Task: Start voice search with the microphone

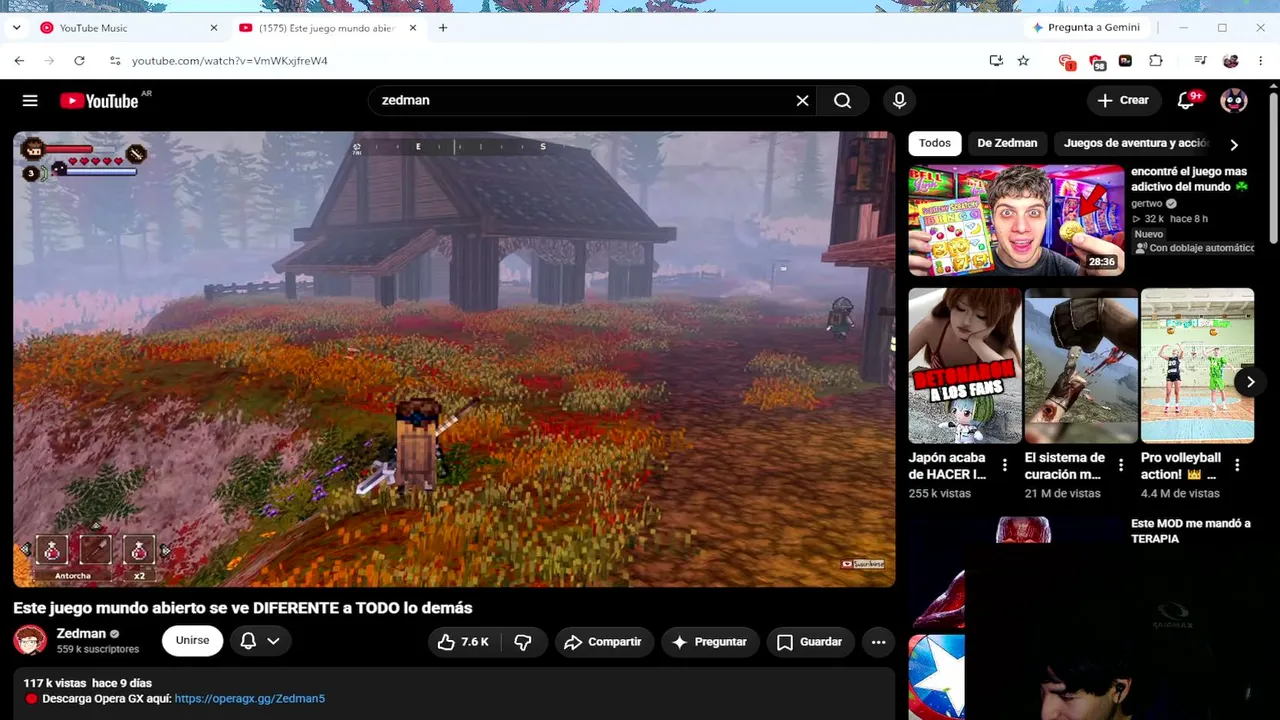Action: 899,100
